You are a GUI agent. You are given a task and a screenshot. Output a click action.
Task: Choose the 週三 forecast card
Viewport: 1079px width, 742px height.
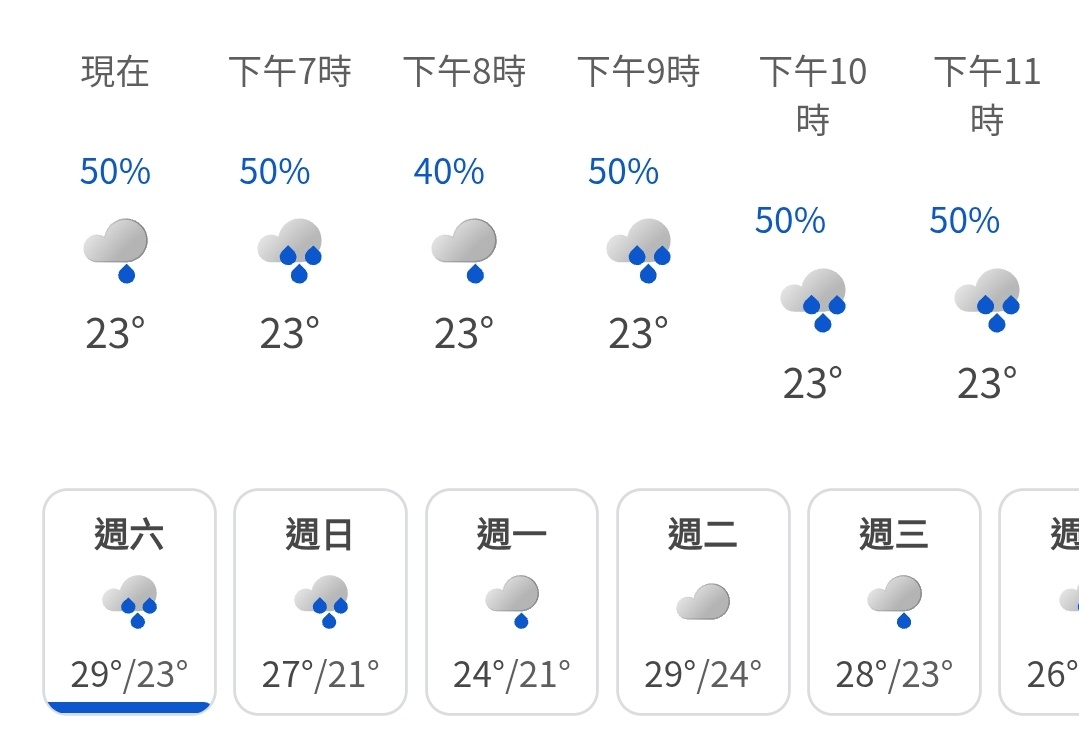pyautogui.click(x=894, y=602)
